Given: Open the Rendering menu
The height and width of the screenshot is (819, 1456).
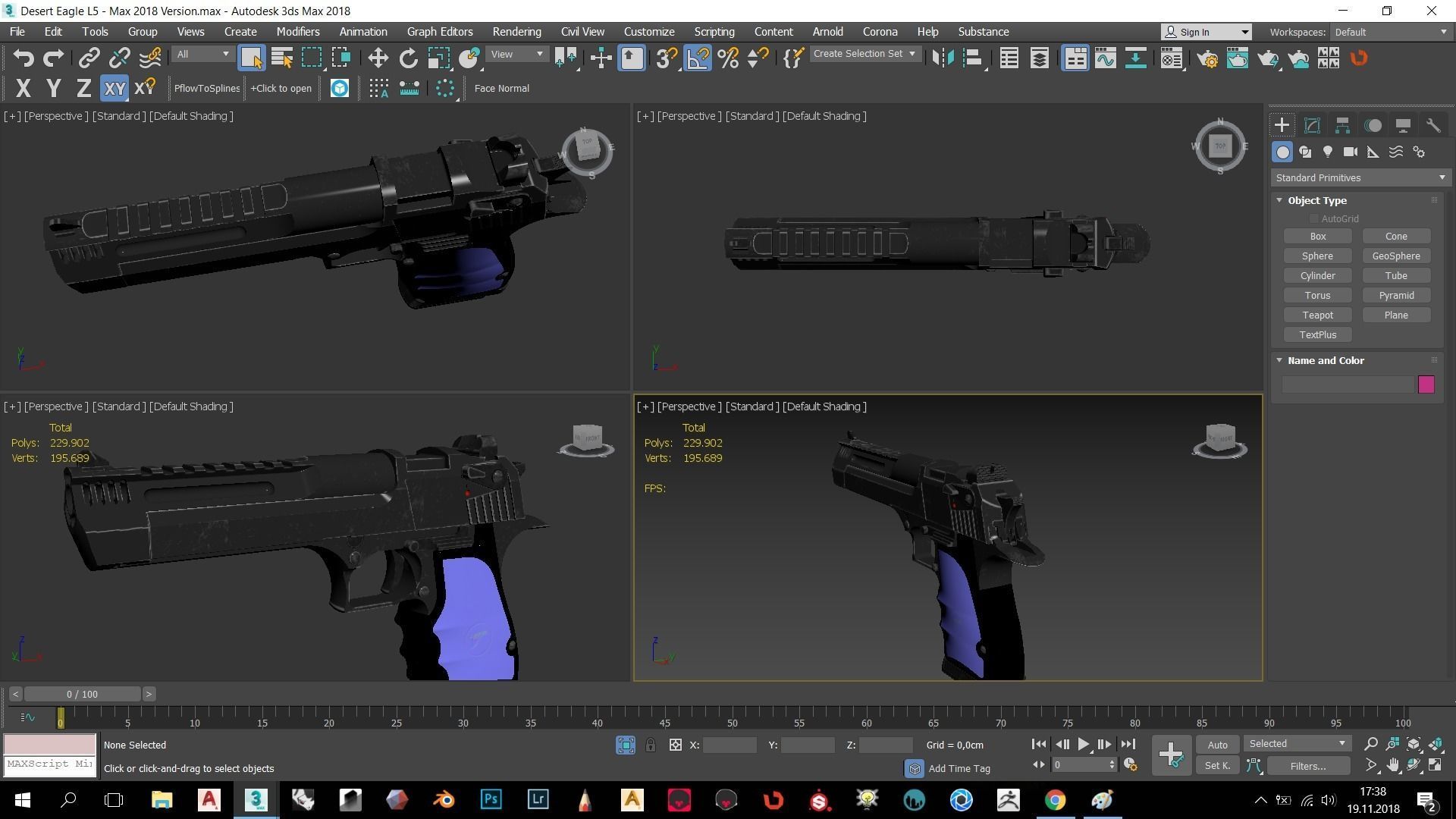Looking at the screenshot, I should pyautogui.click(x=516, y=32).
